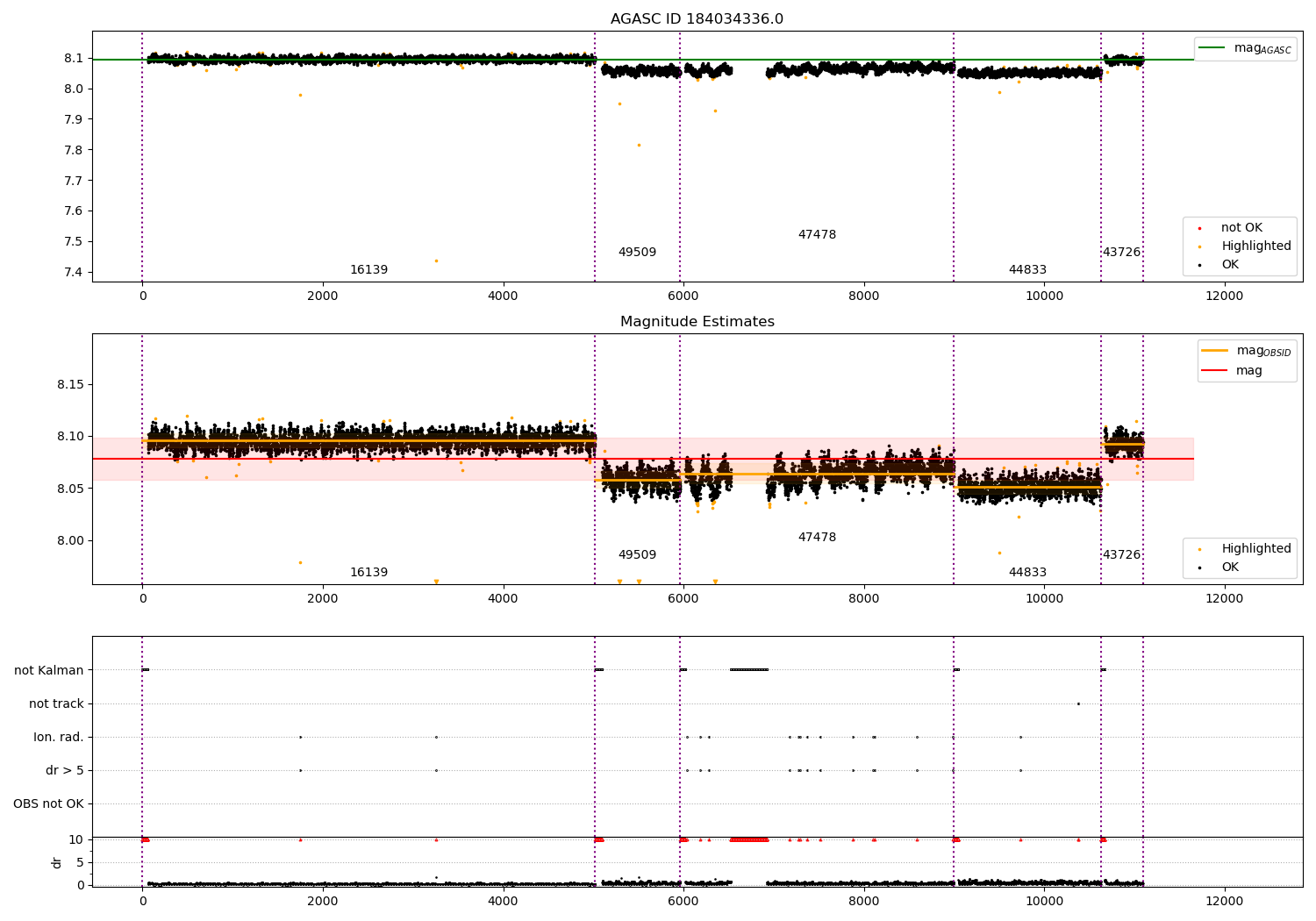The image size is (1316, 921).
Task: Click the y-axis tick 7.4 in top panel
Action: (74, 272)
